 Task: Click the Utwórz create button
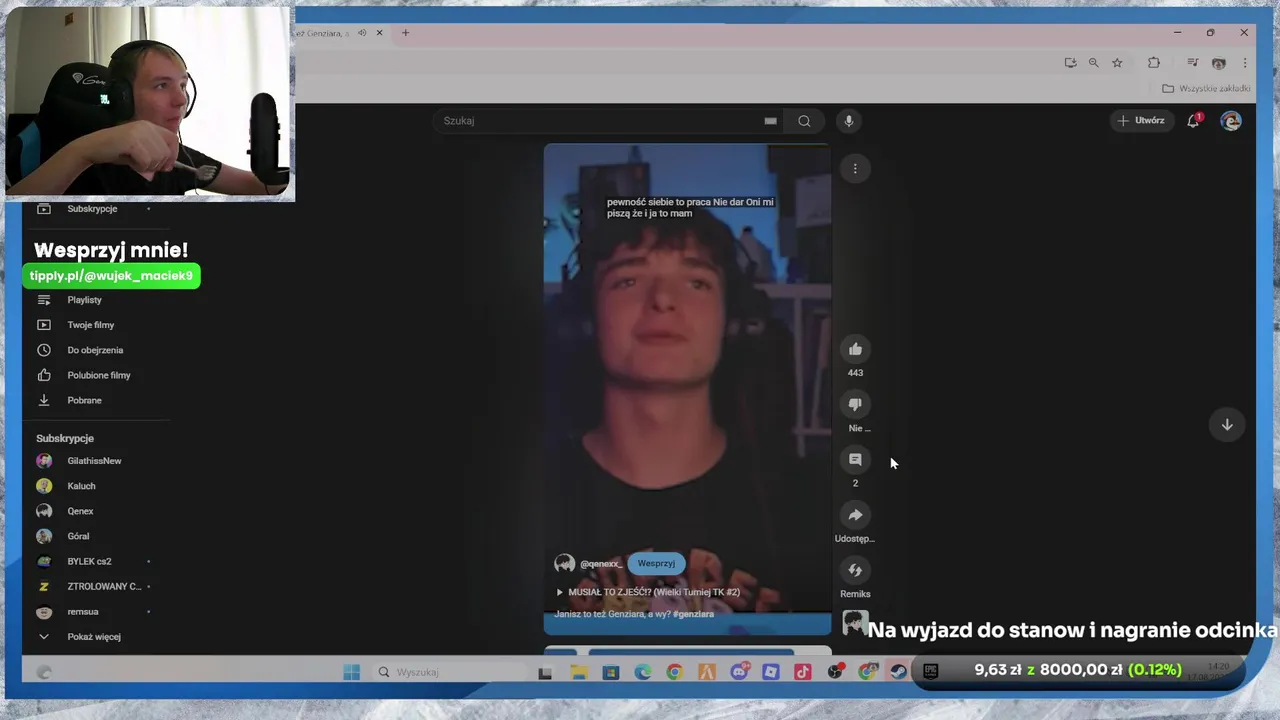tap(1141, 121)
